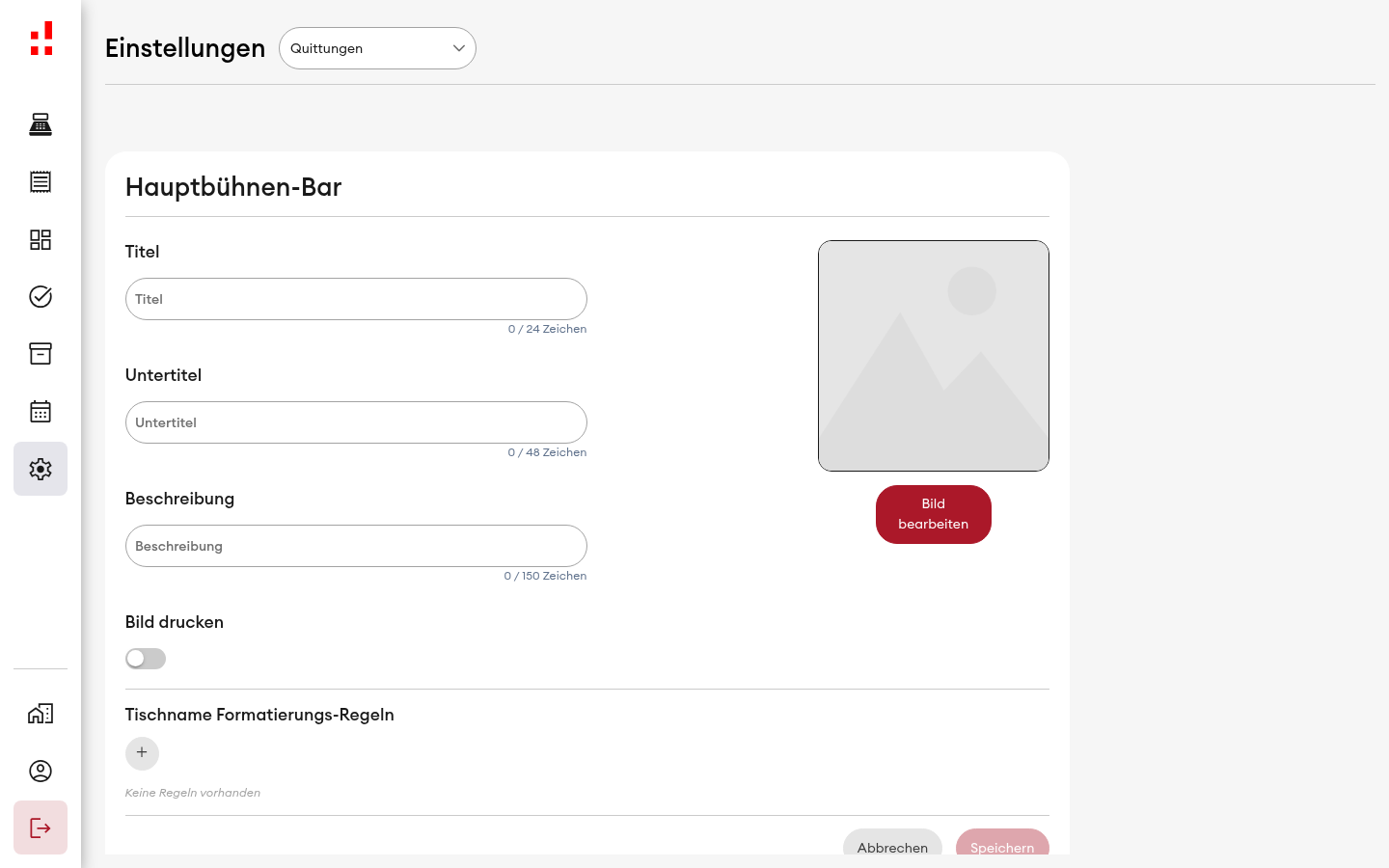The height and width of the screenshot is (868, 1389).
Task: Focus the Titel input field
Action: pos(356,299)
